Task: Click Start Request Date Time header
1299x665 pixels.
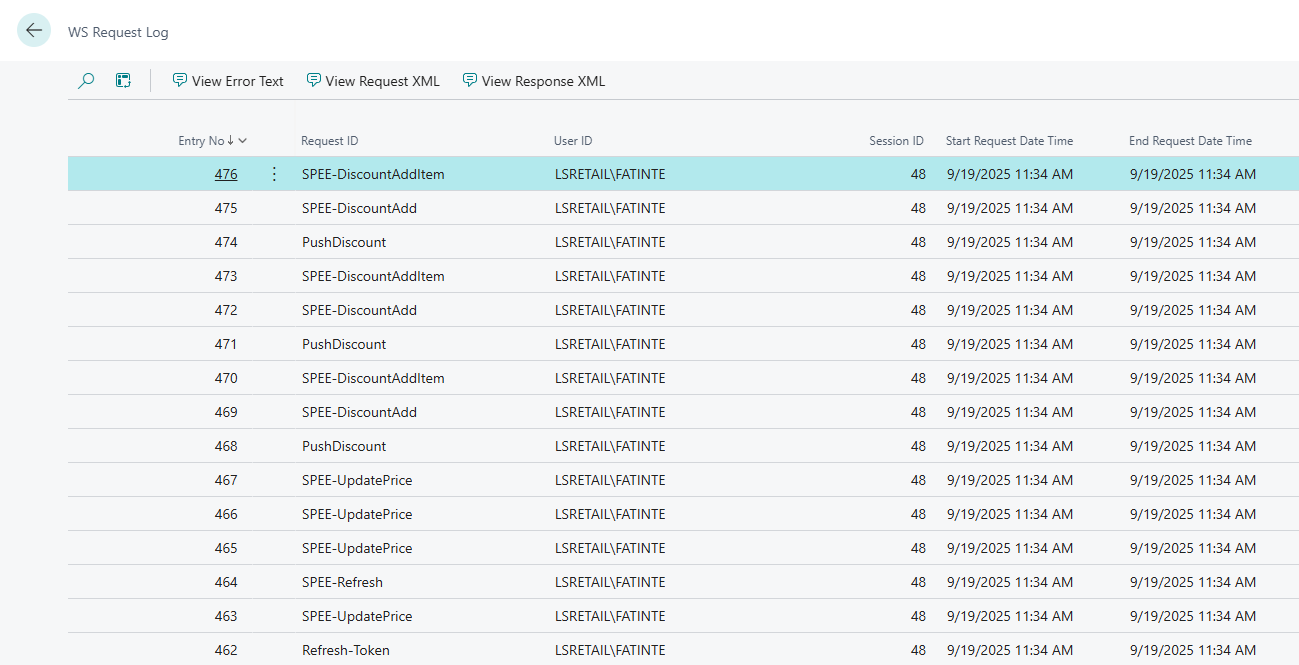Action: pyautogui.click(x=1009, y=141)
